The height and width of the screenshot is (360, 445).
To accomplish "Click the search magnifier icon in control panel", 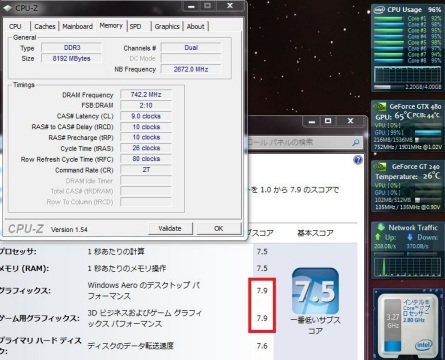I will [356, 142].
